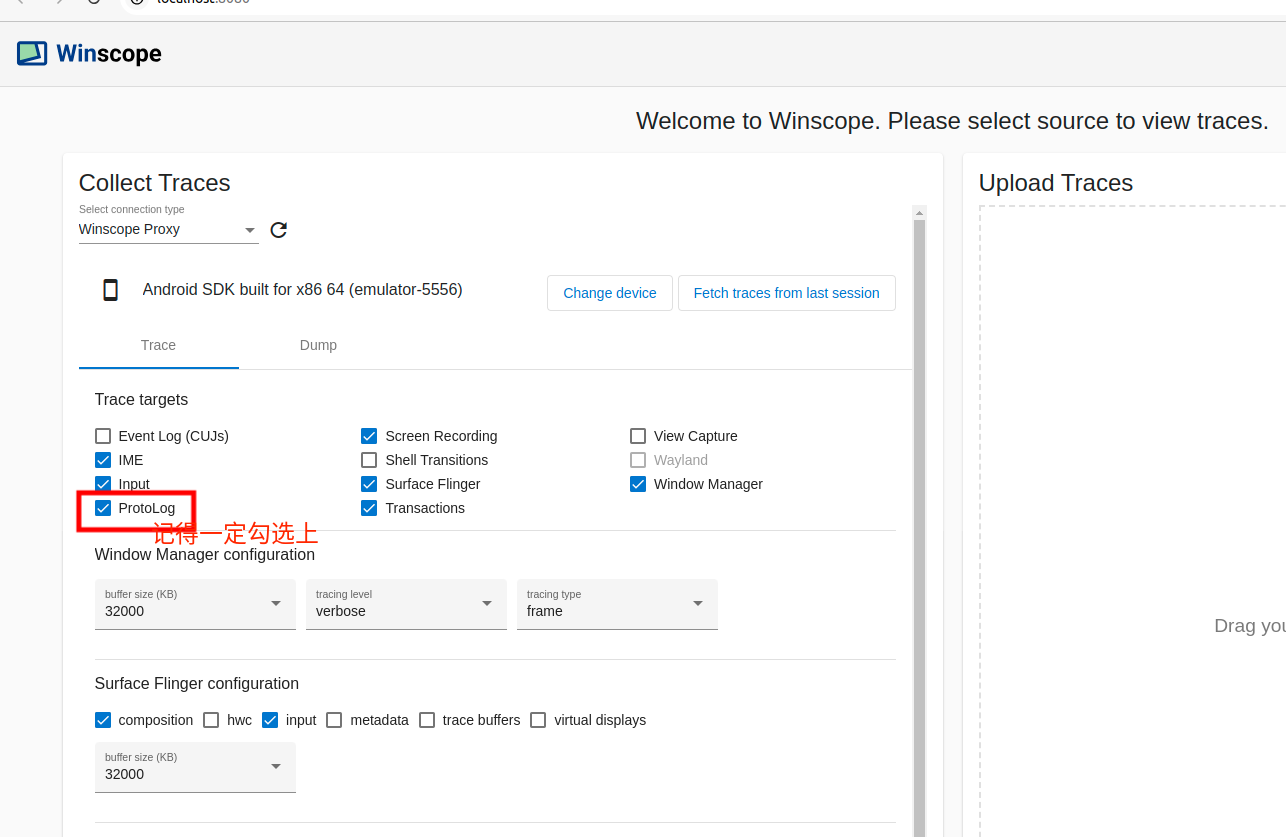Uncheck Surface Flinger target
Viewport: 1286px width, 837px height.
point(369,484)
